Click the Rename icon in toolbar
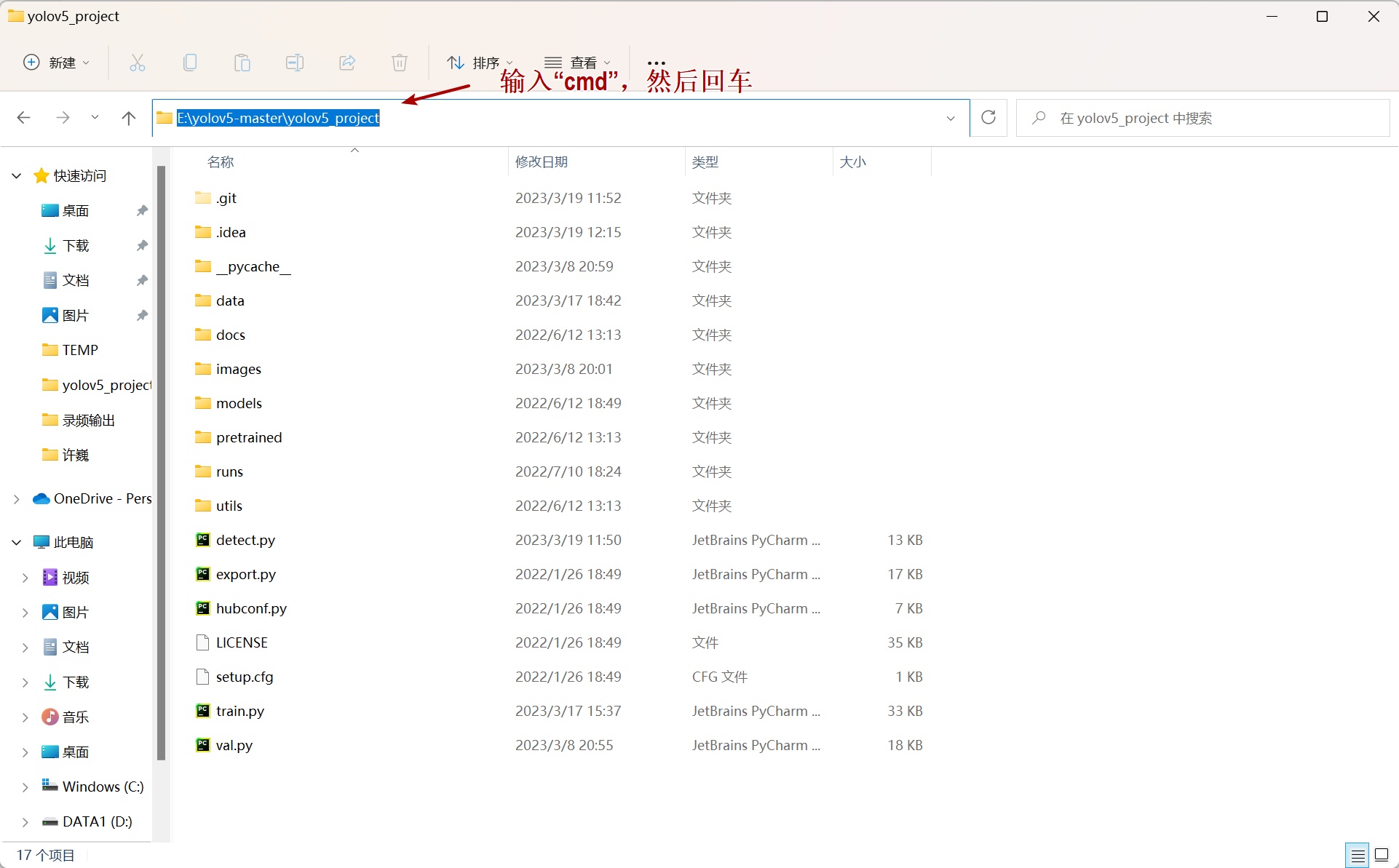 click(295, 63)
